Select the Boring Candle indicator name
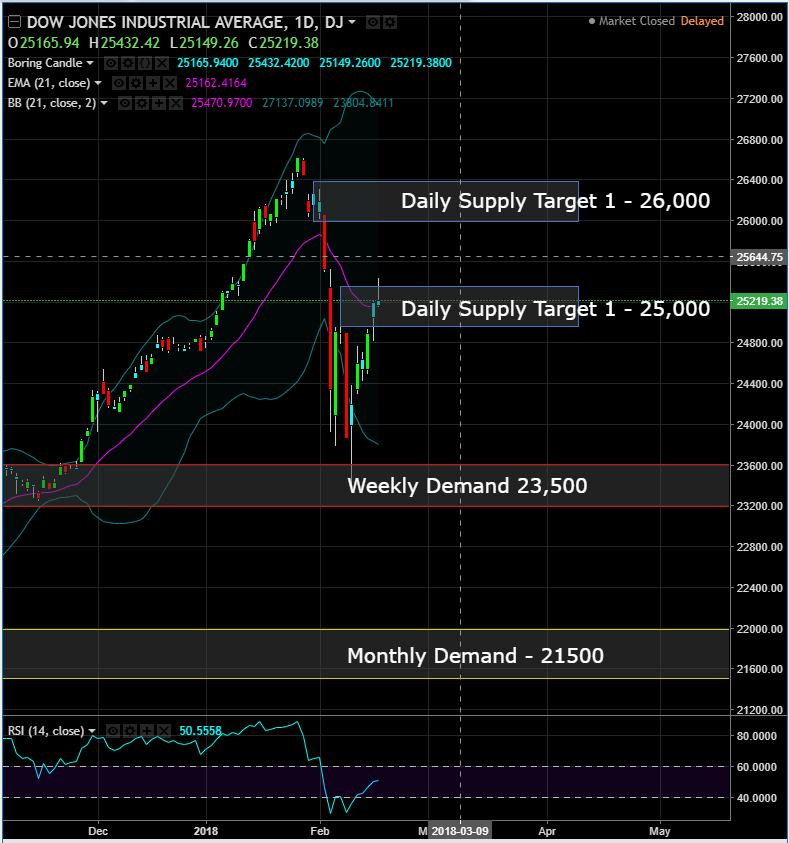The width and height of the screenshot is (789, 843). pos(45,63)
